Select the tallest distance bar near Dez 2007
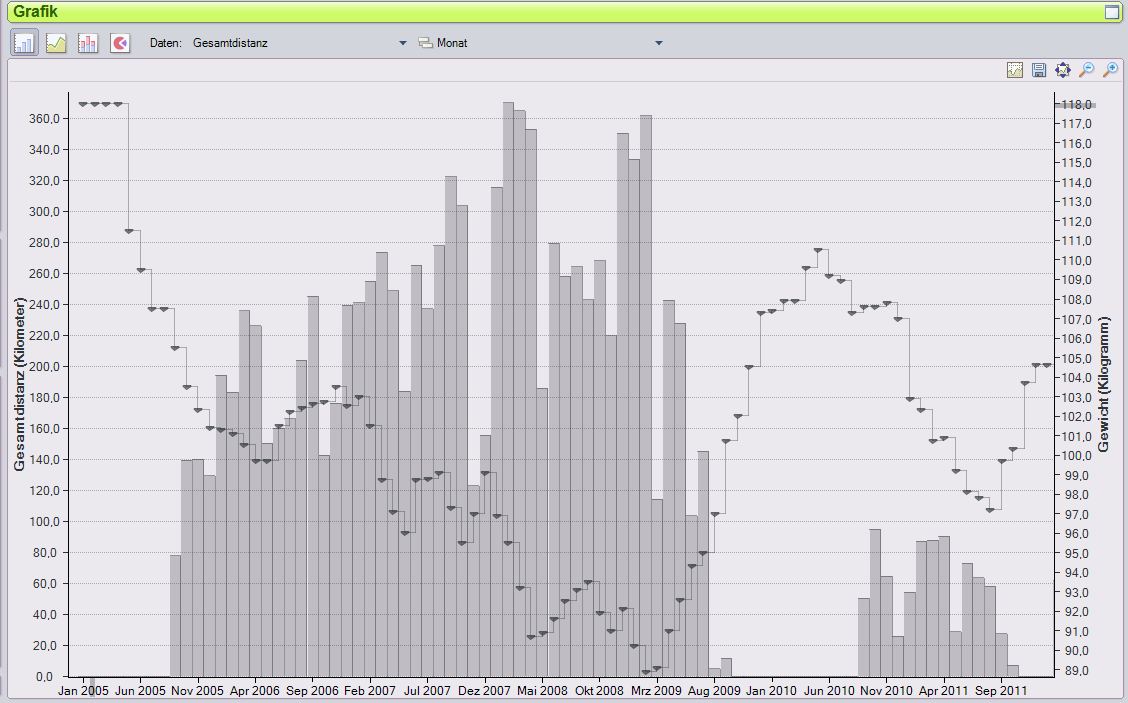 (508, 390)
